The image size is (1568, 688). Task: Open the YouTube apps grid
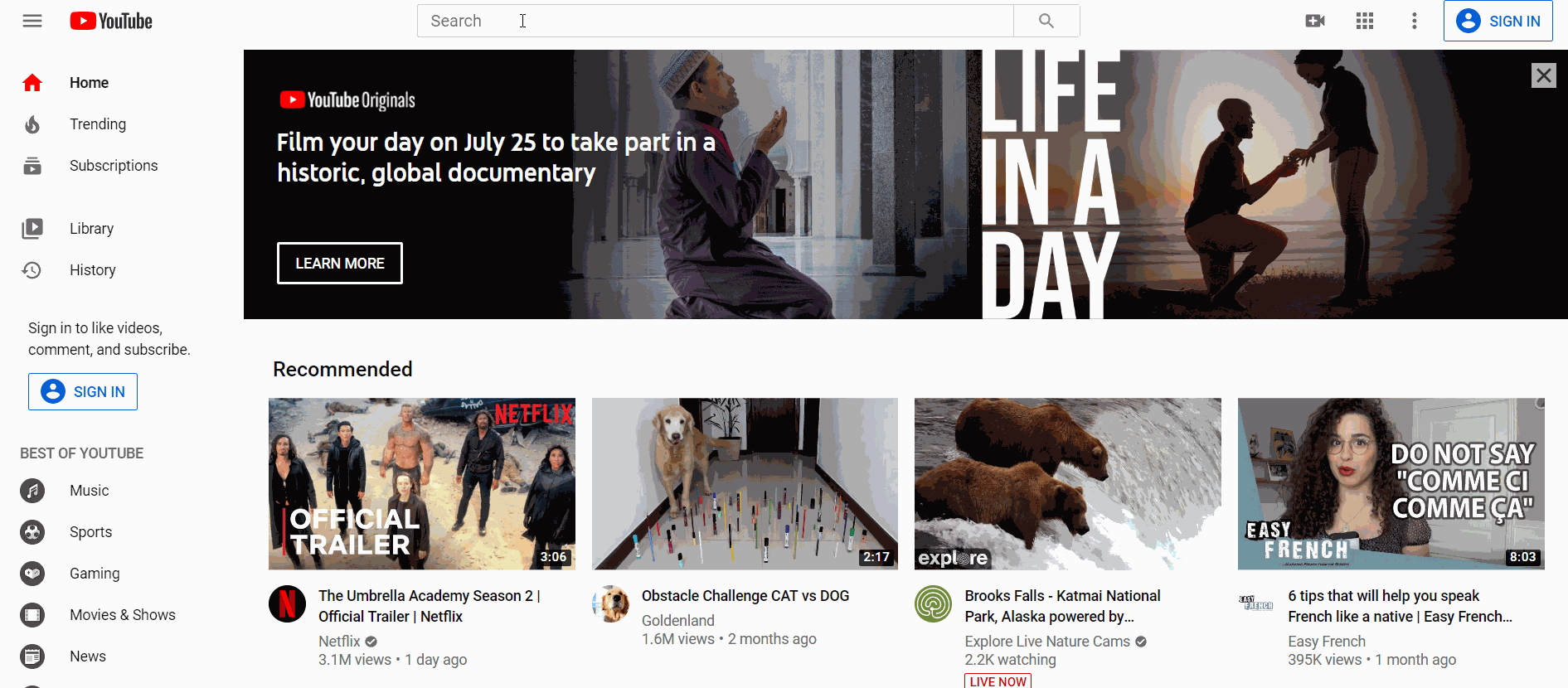[x=1365, y=21]
